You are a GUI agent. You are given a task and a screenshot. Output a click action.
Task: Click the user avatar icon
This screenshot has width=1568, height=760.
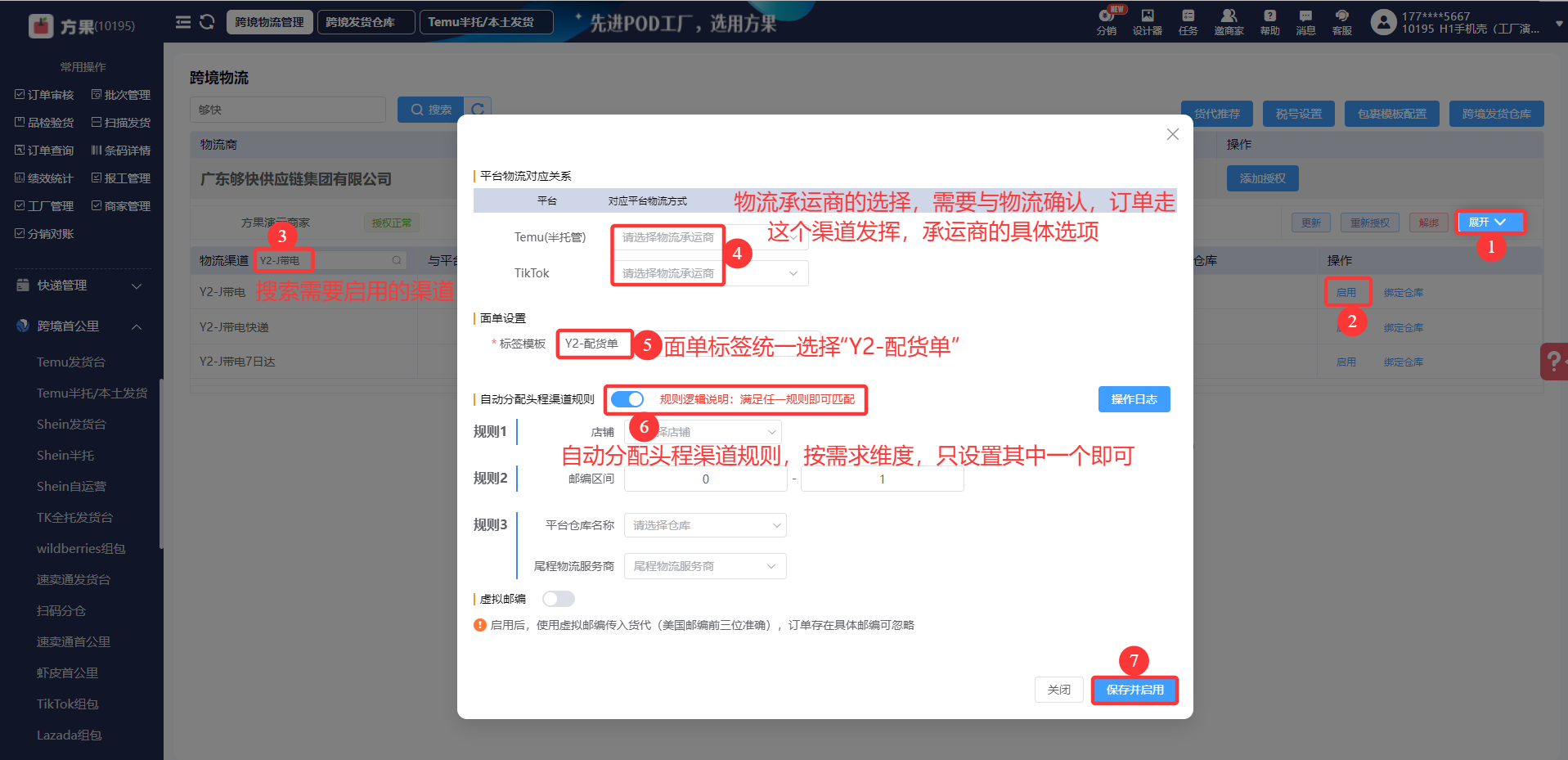pyautogui.click(x=1383, y=22)
